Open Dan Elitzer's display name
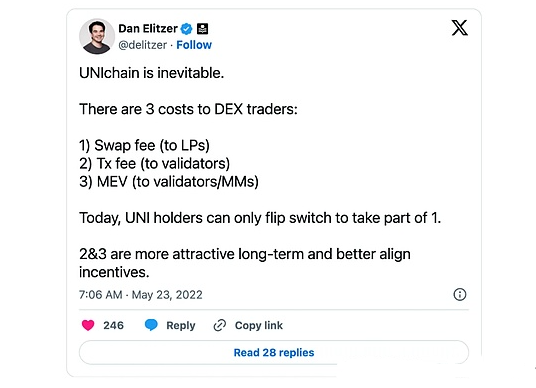This screenshot has height=388, width=536. pyautogui.click(x=148, y=28)
